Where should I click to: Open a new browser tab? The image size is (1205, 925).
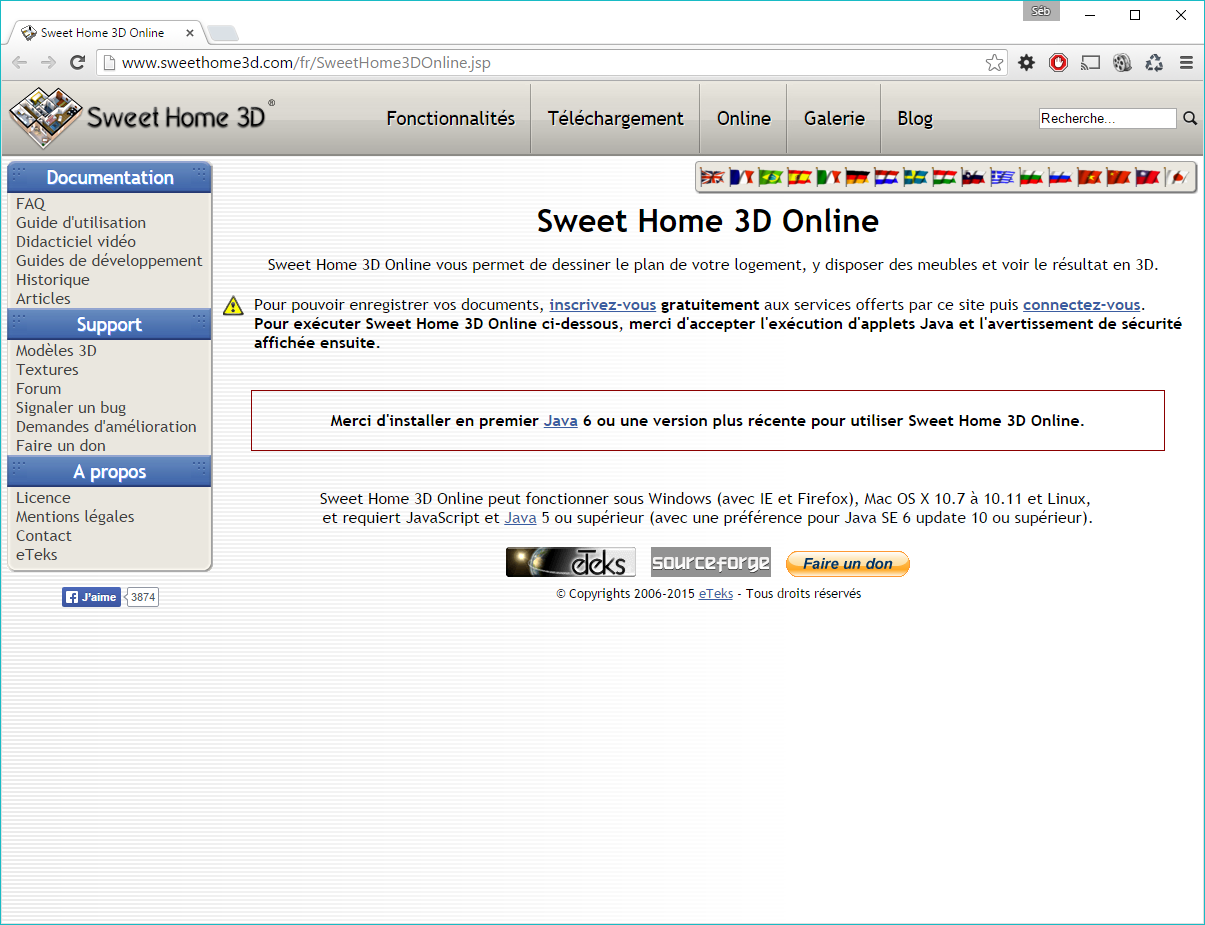coord(222,34)
